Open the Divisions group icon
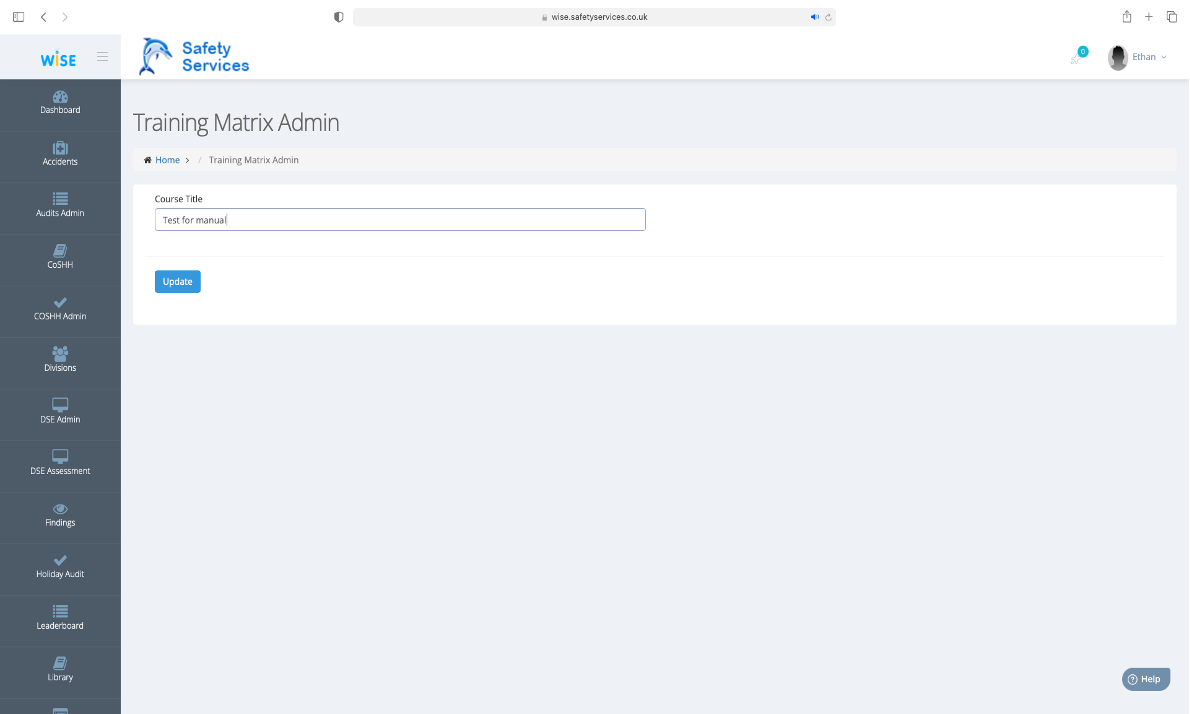Viewport: 1190px width, 714px height. [60, 353]
